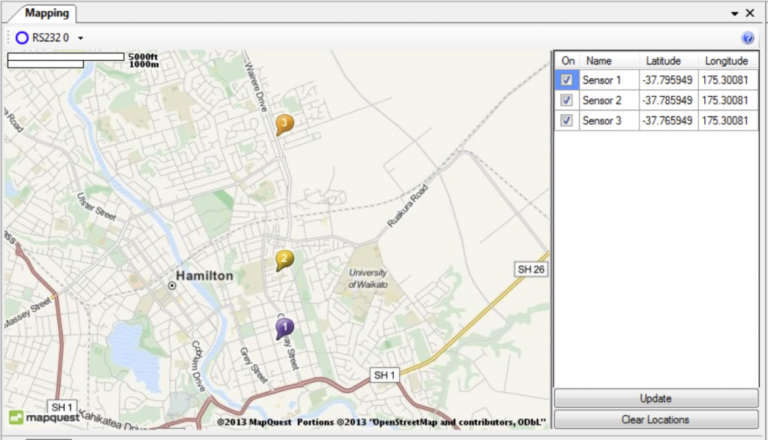The height and width of the screenshot is (440, 768).
Task: Click the Ulster Street label
Action: (96, 207)
